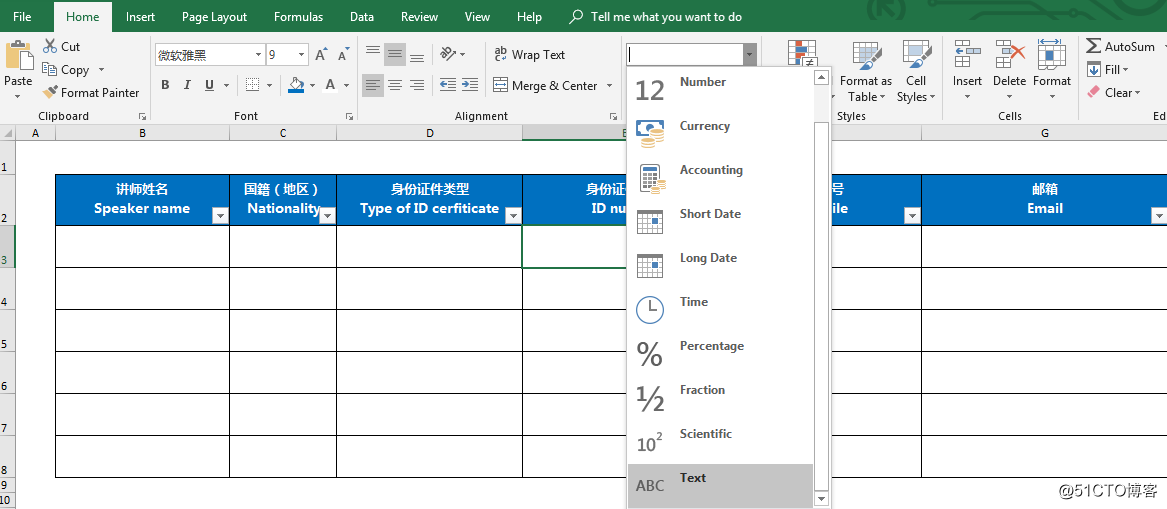The width and height of the screenshot is (1167, 509).
Task: Click the Cut scissors icon
Action: [x=50, y=46]
